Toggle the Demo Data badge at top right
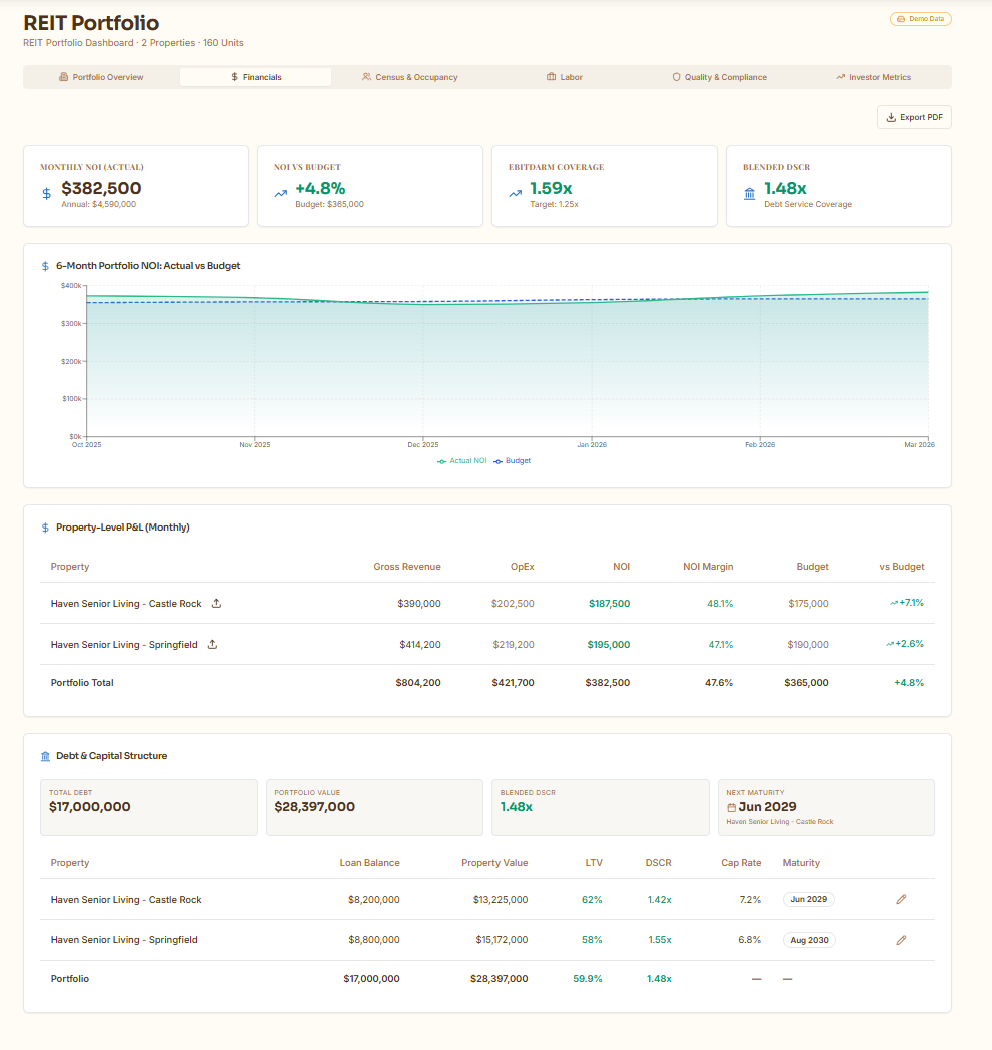Screen dimensions: 992x1050 [920, 18]
